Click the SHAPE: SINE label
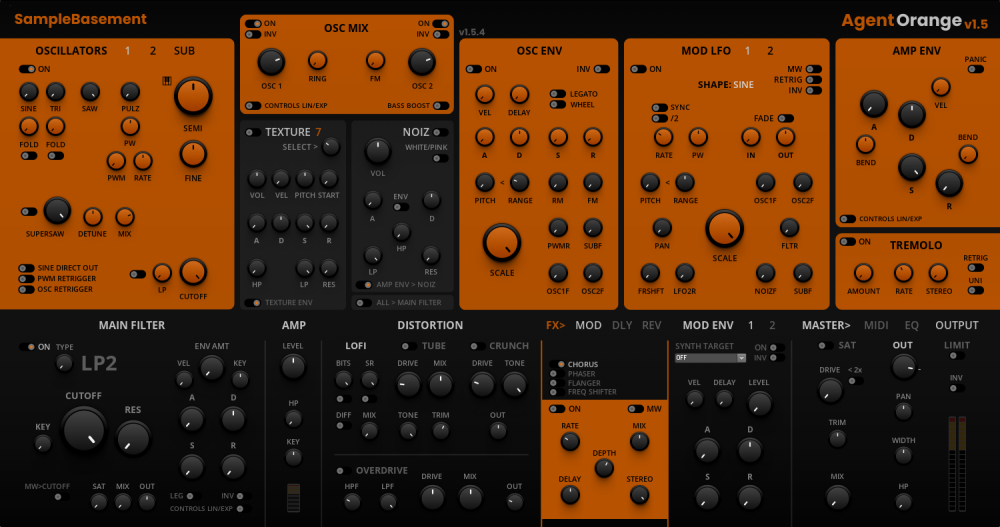The image size is (1000, 527). coord(725,84)
